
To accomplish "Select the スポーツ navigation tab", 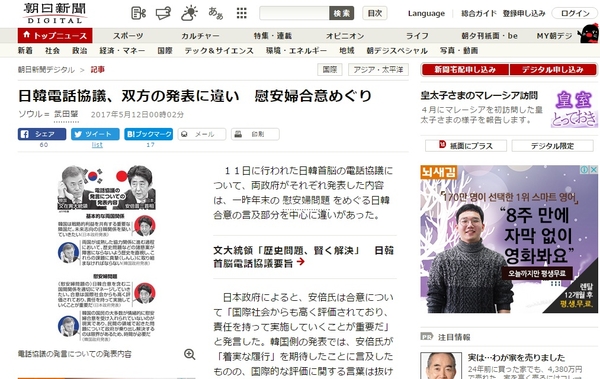I will 128,36.
